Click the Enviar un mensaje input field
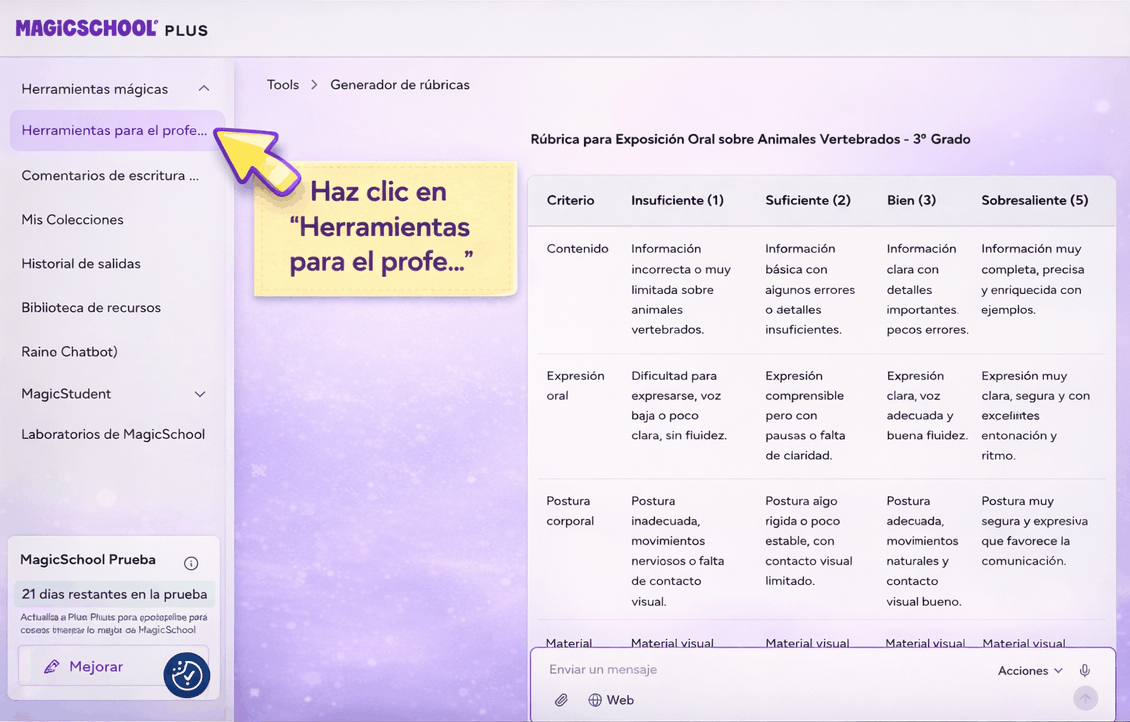 [x=700, y=670]
